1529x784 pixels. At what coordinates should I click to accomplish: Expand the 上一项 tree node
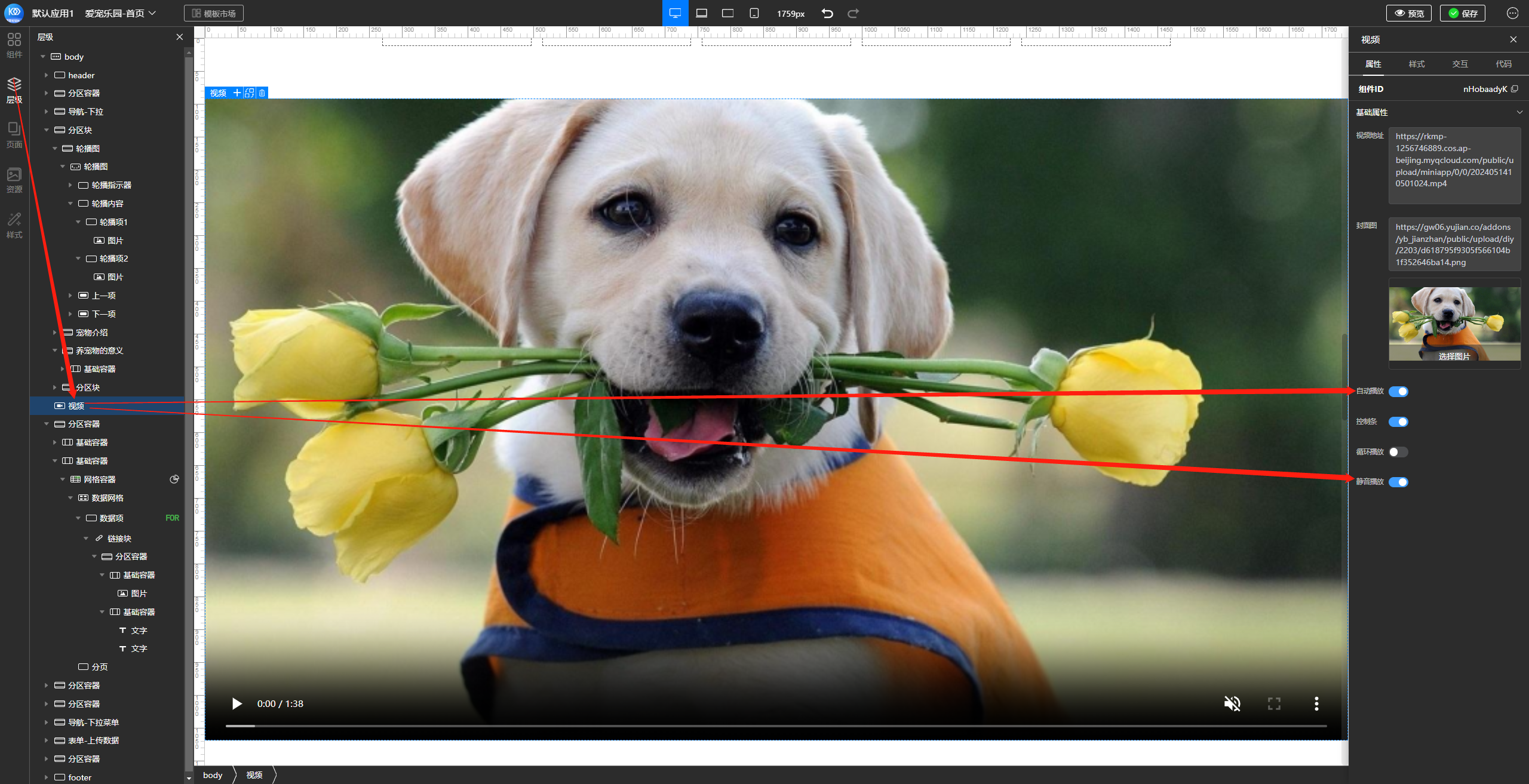pyautogui.click(x=70, y=296)
